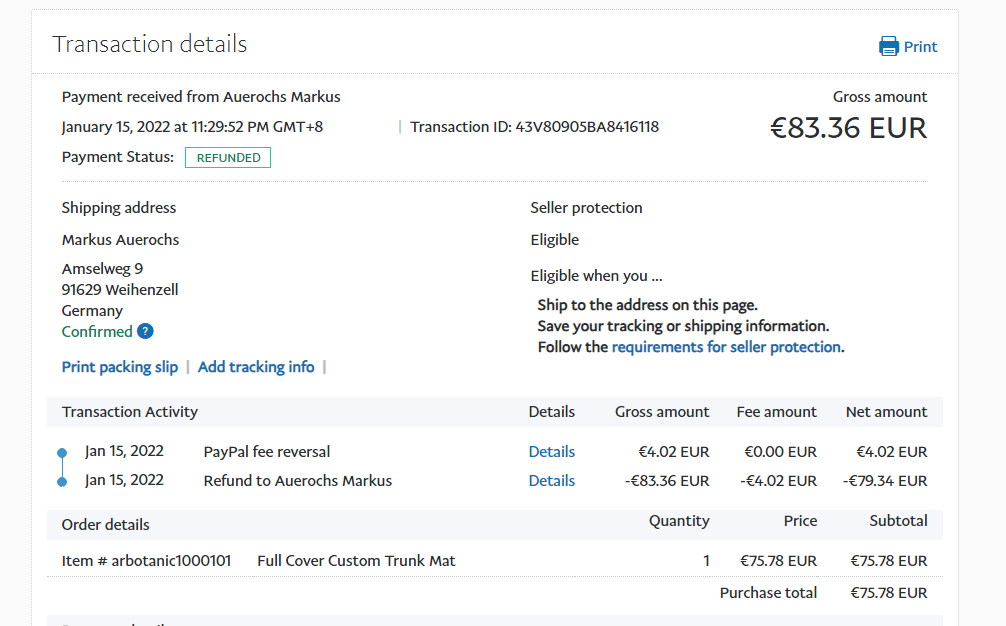Click the REFUNDED status badge
Image resolution: width=1006 pixels, height=626 pixels.
[x=228, y=158]
